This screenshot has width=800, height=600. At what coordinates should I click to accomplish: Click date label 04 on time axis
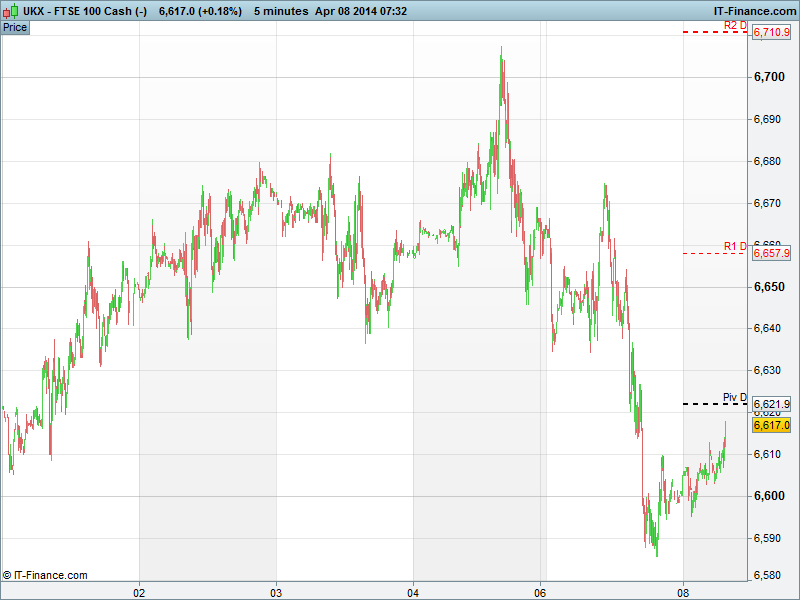pyautogui.click(x=413, y=591)
